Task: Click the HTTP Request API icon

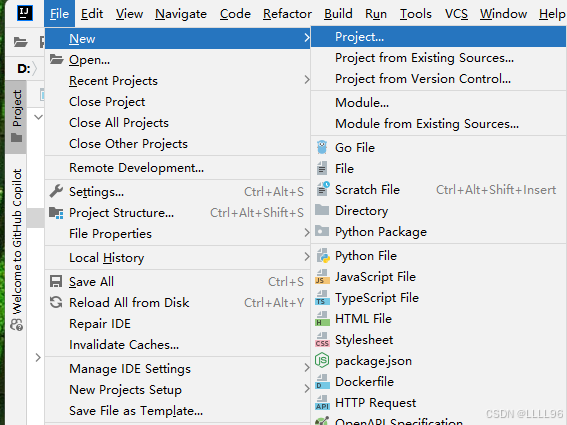Action: [322, 403]
